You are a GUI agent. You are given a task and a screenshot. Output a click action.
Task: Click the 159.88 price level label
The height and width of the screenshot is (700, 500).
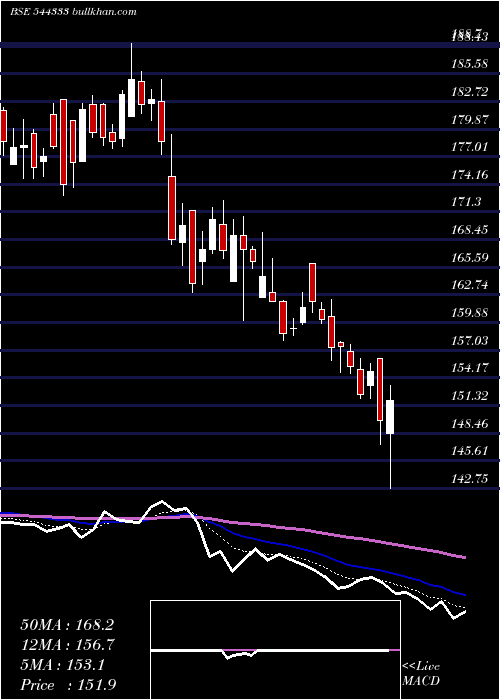coord(469,313)
